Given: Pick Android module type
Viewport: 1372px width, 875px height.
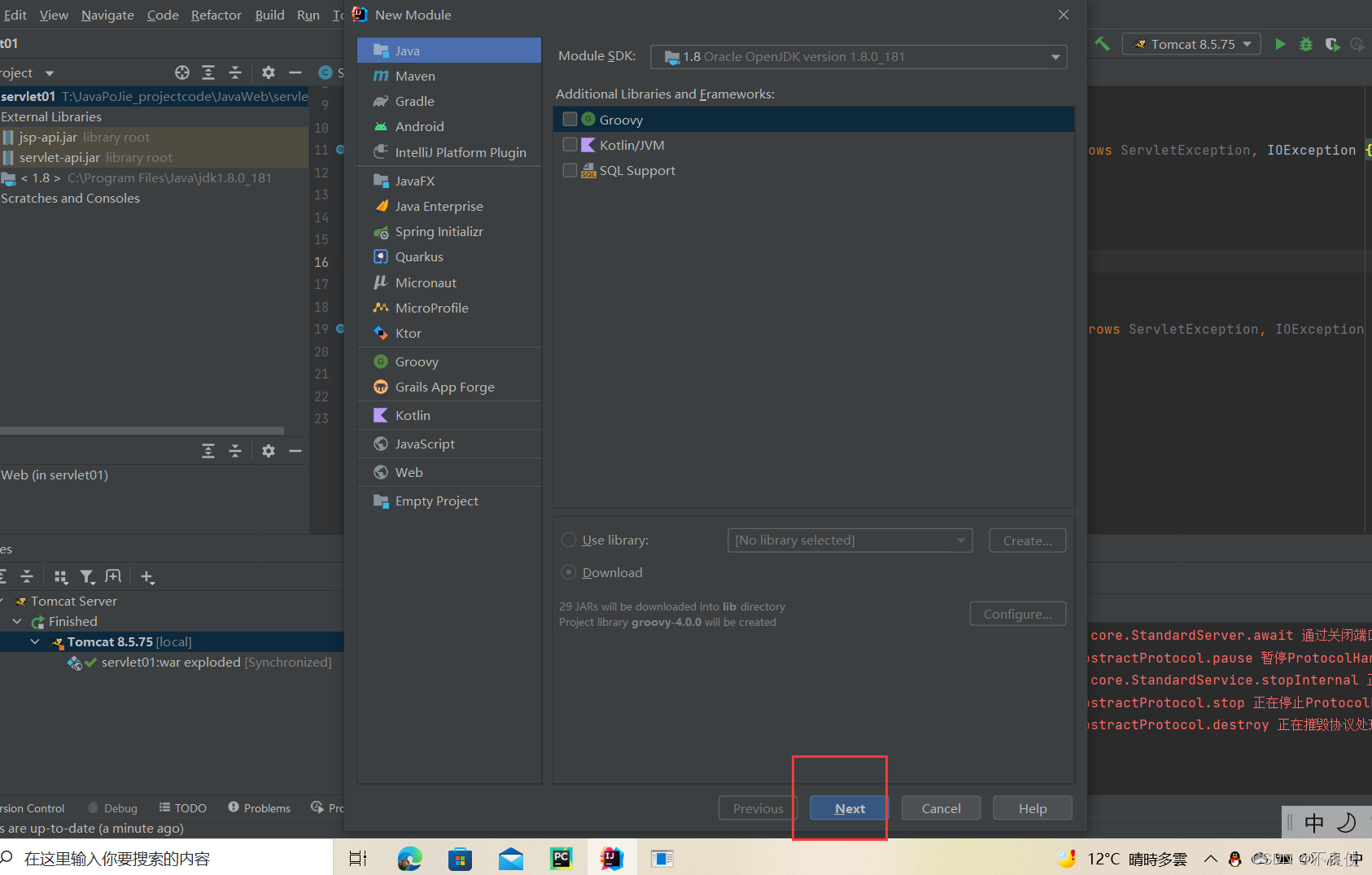Looking at the screenshot, I should pos(449,126).
